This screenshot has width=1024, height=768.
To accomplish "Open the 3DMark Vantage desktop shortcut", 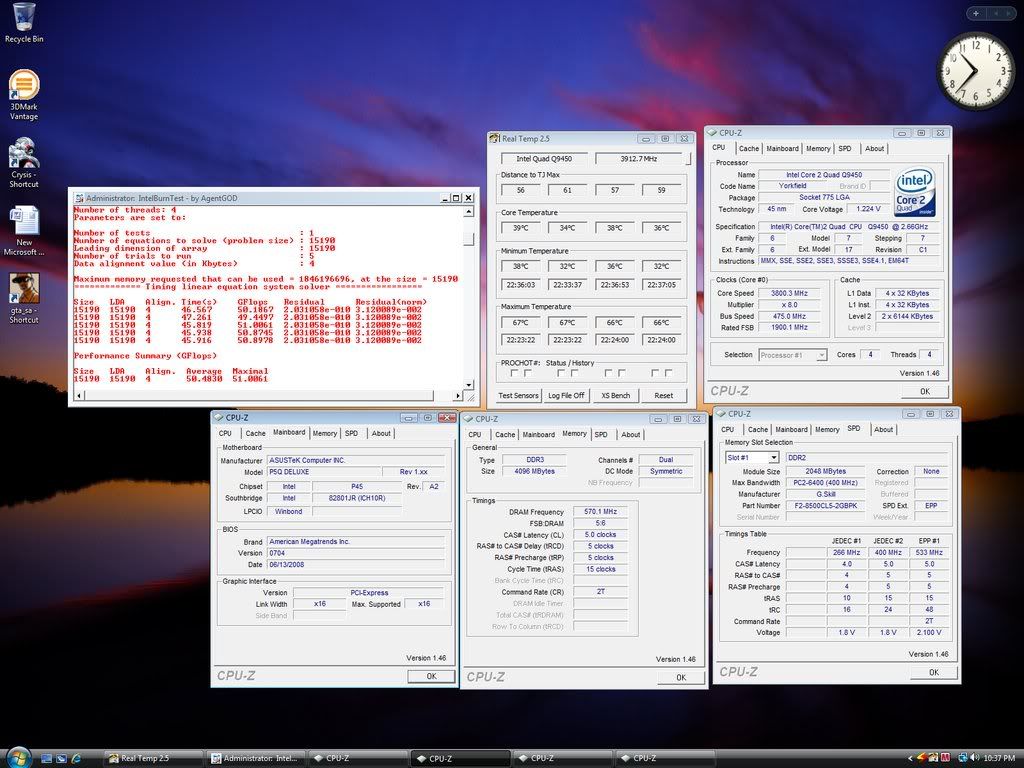I will point(24,95).
